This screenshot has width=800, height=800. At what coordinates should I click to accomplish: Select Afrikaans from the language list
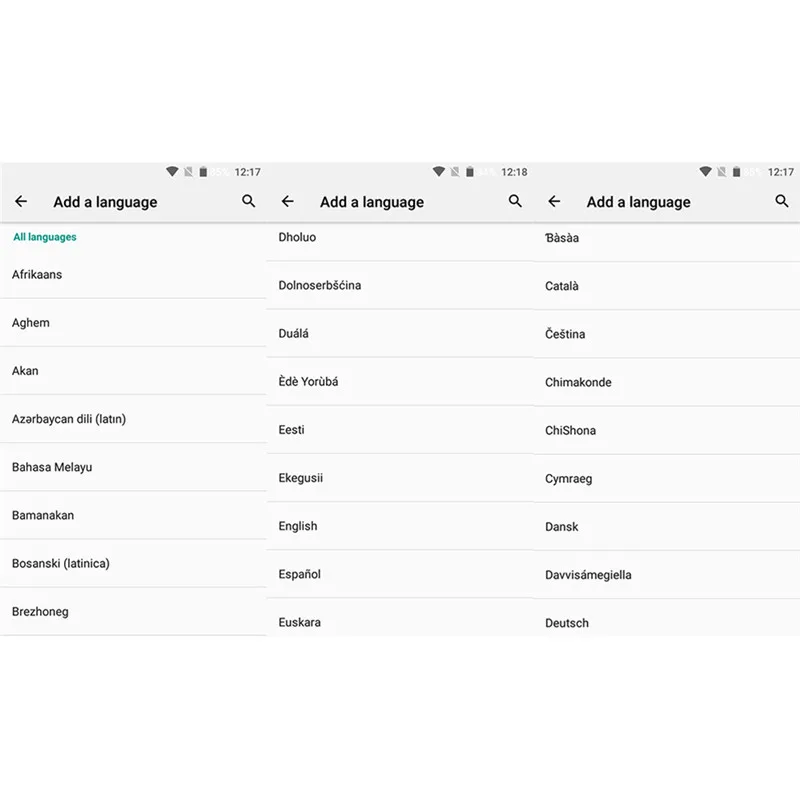click(133, 274)
